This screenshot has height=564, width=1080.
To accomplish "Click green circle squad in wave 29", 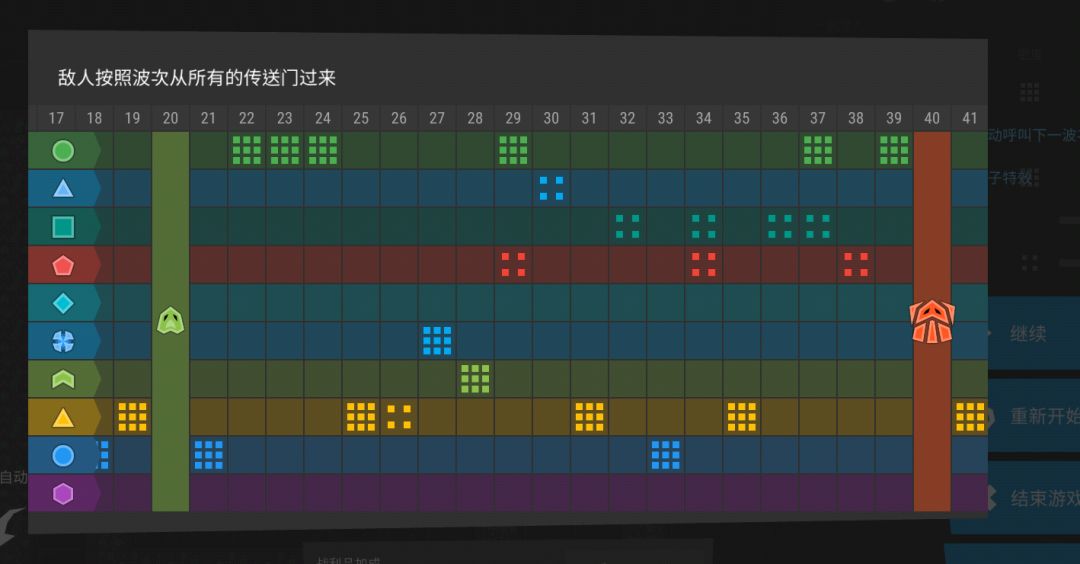I will tap(513, 150).
